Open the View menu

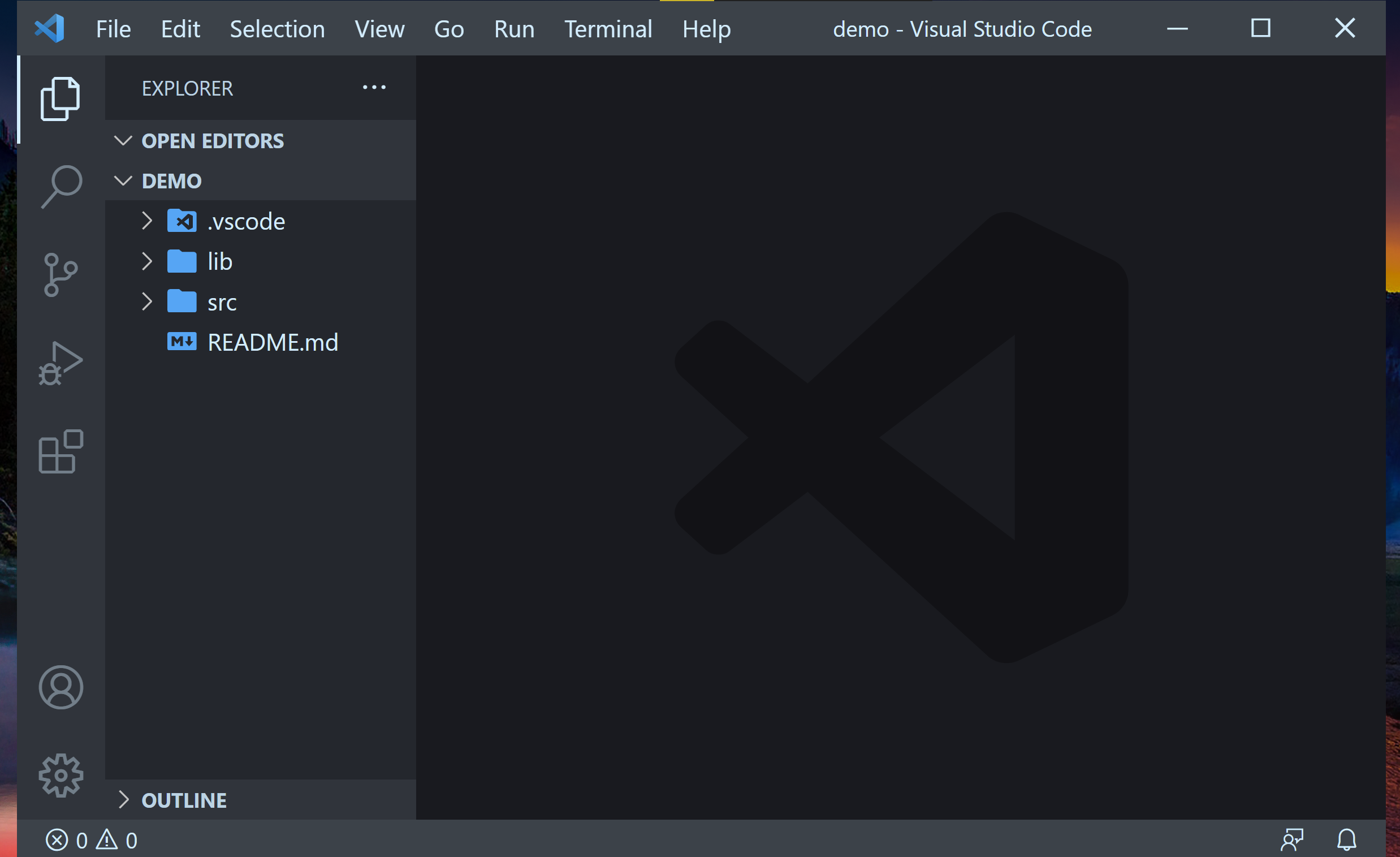[379, 29]
